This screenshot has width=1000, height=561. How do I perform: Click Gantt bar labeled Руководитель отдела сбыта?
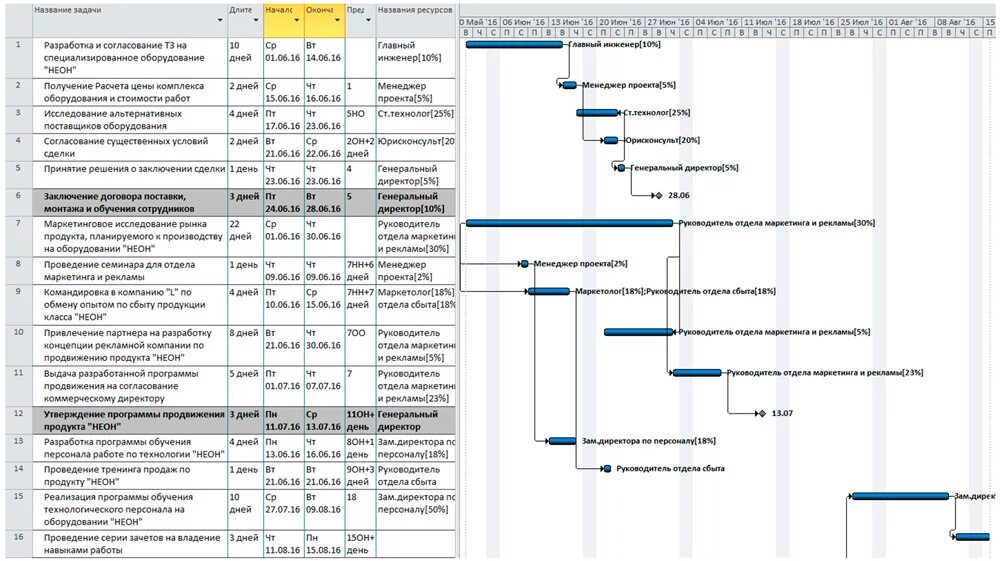(607, 469)
